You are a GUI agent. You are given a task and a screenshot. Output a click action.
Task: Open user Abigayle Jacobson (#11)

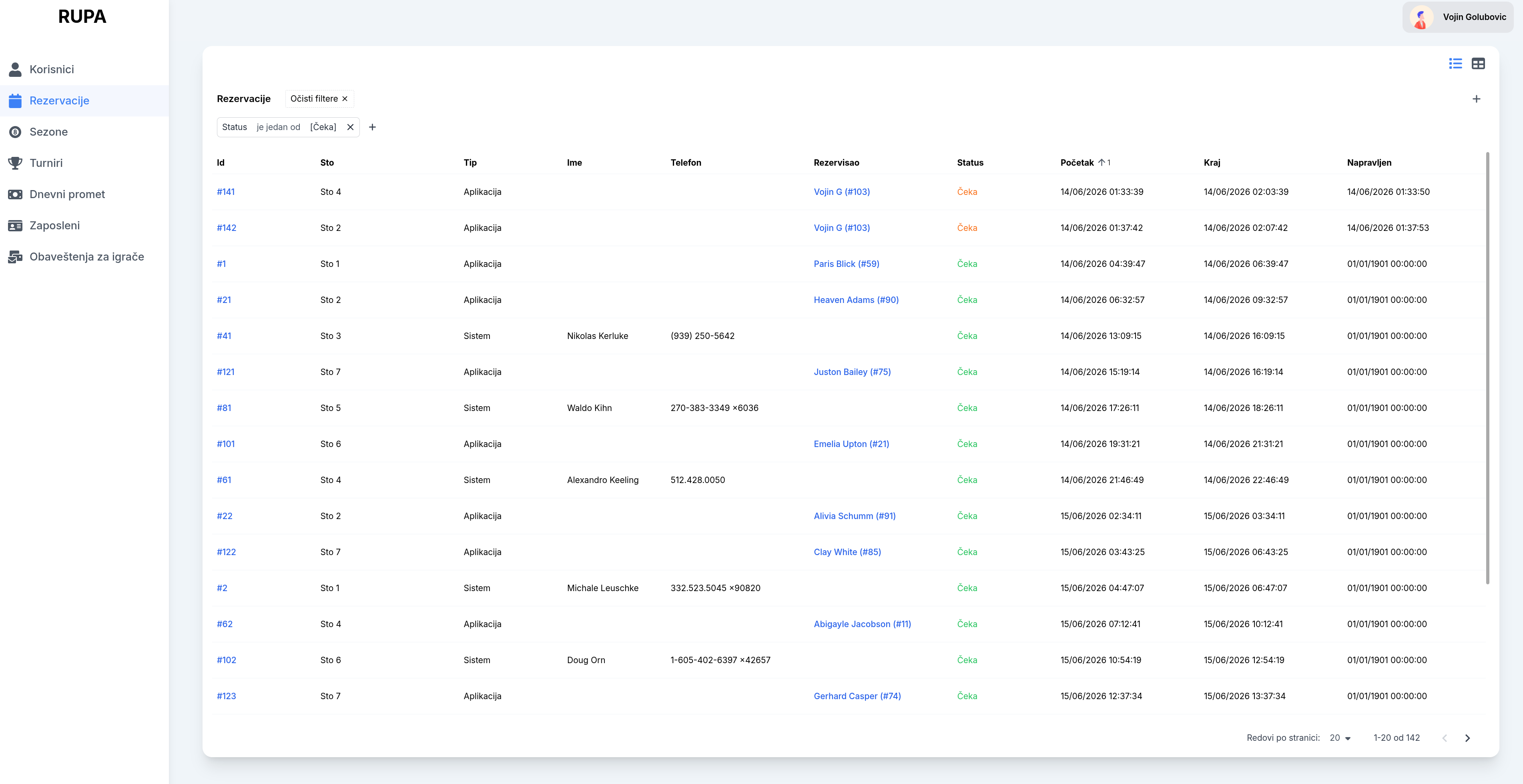pyautogui.click(x=862, y=624)
